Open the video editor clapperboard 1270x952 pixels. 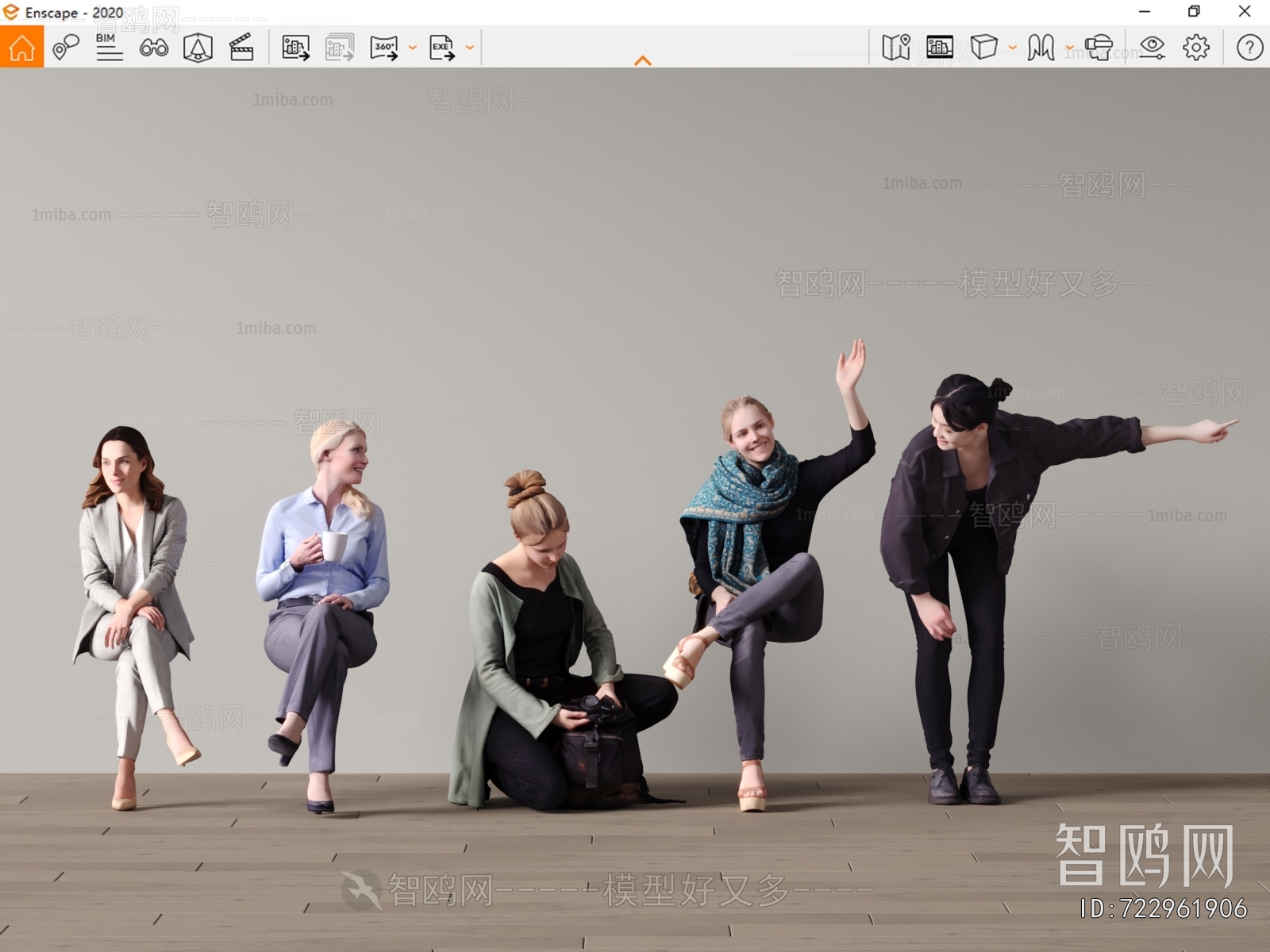click(x=241, y=48)
